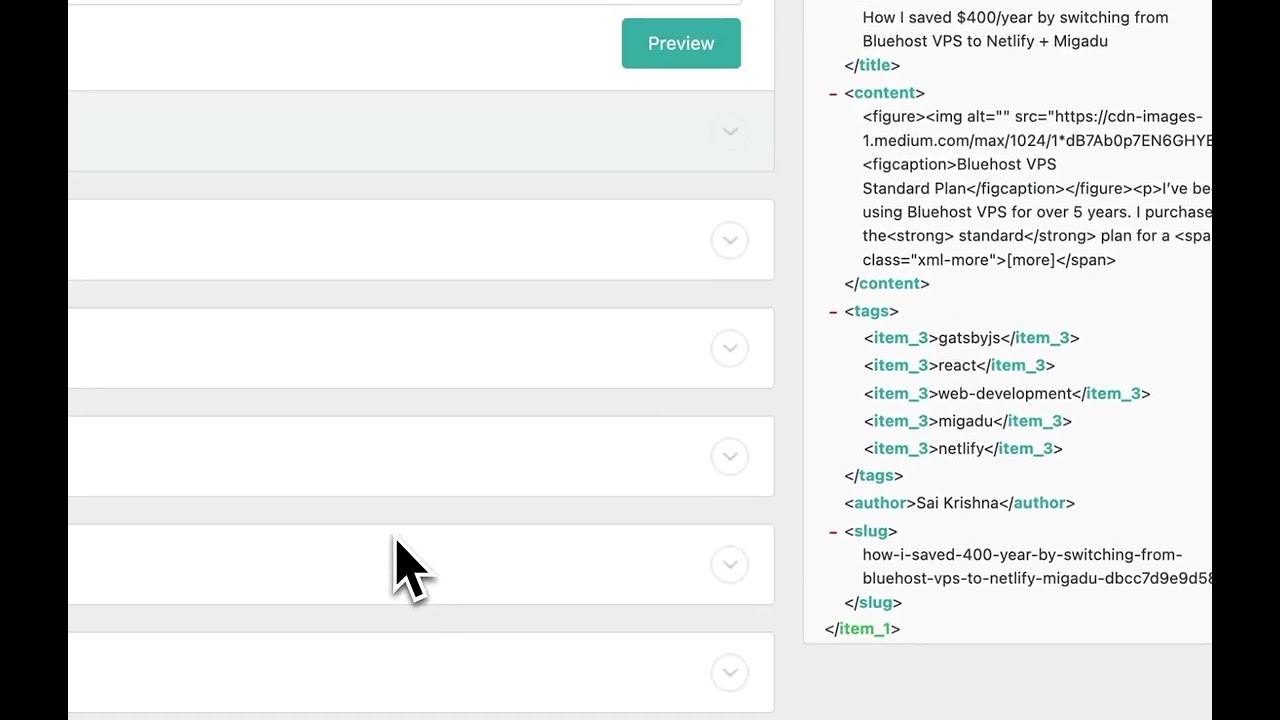Click the opening "<content>" tag name
The image size is (1280, 720).
pyautogui.click(x=884, y=93)
